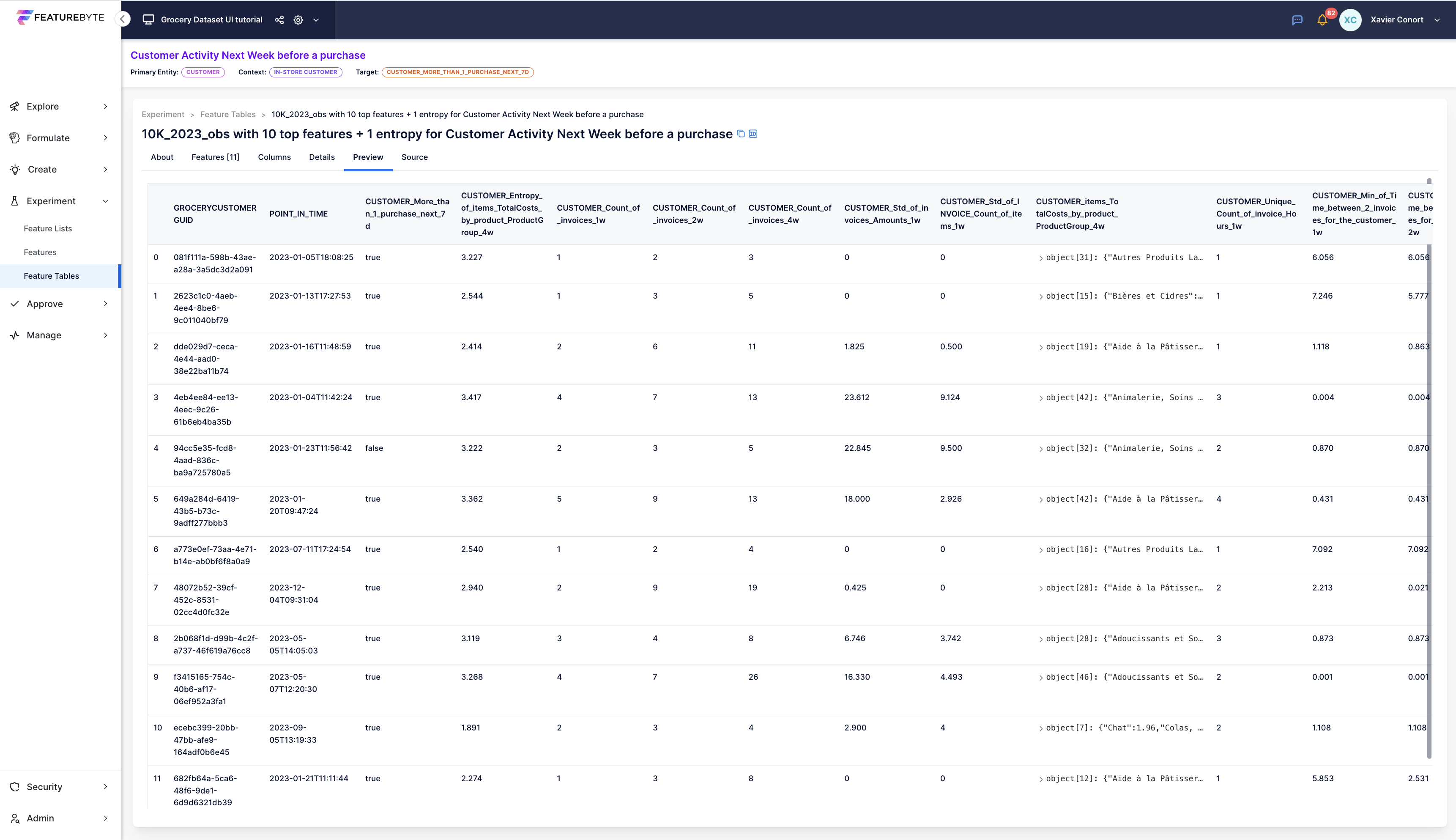The height and width of the screenshot is (840, 1456).
Task: Switch to the Features [11] tab
Action: click(x=216, y=157)
